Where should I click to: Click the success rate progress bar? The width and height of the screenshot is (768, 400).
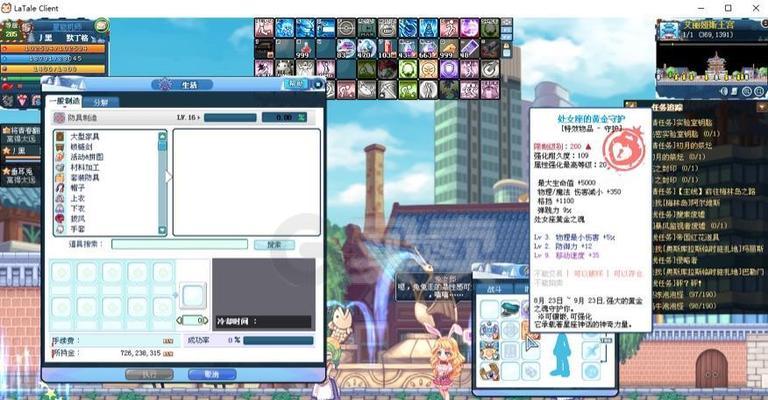coord(278,340)
